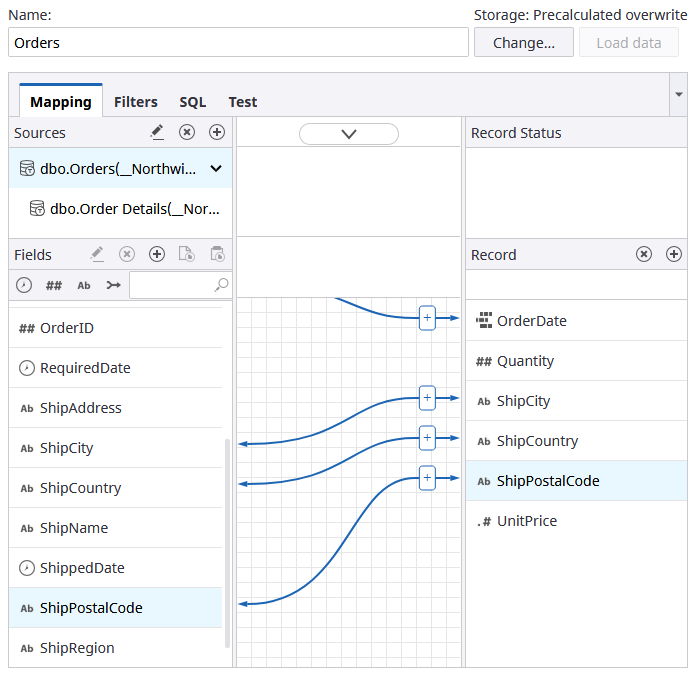The height and width of the screenshot is (676, 697).
Task: Click the collapse chevron above mapping canvas
Action: (x=349, y=134)
